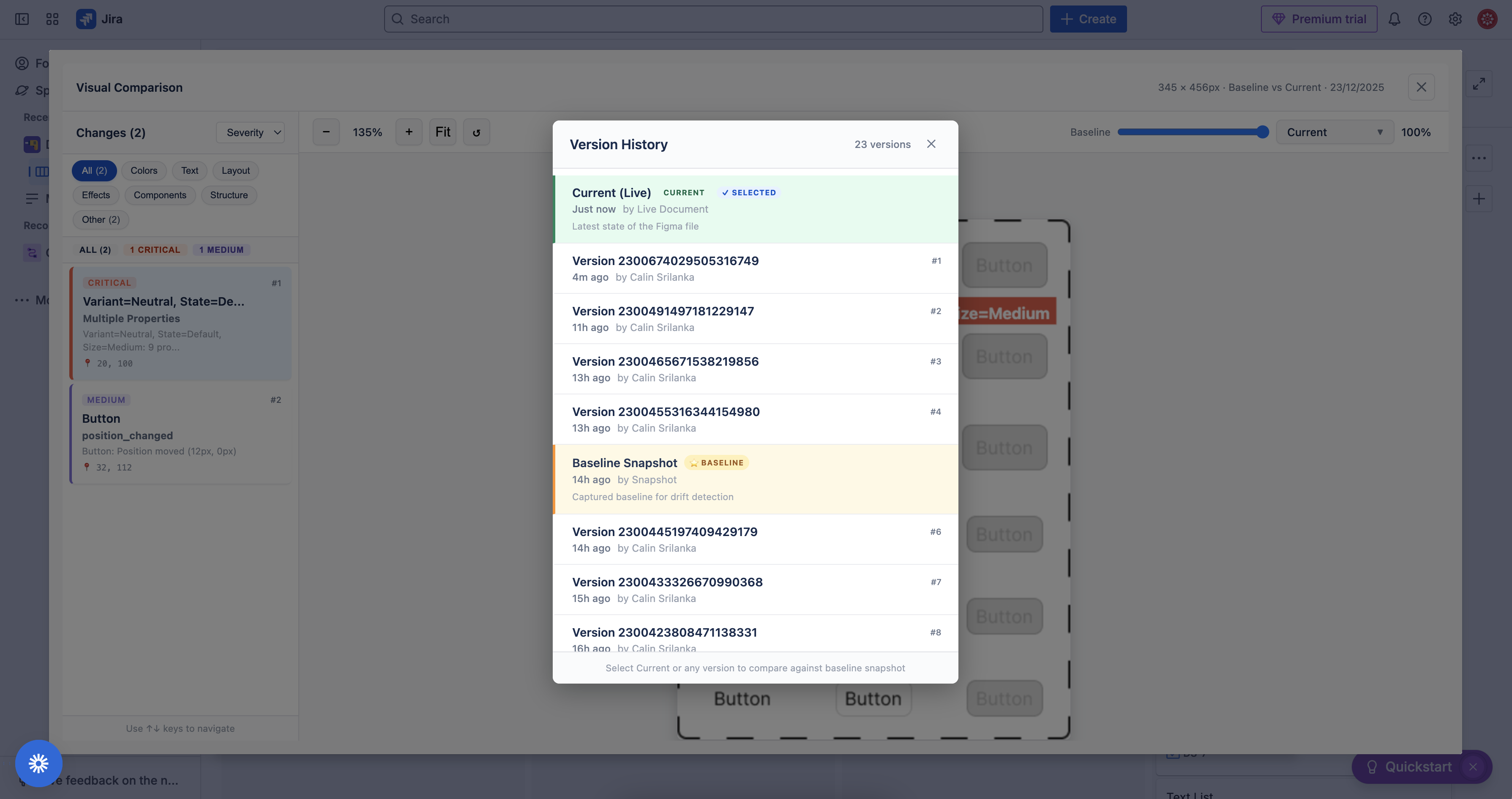Screen dimensions: 1512x799
Task: Click the floating asterisk assistant button
Action: (39, 763)
